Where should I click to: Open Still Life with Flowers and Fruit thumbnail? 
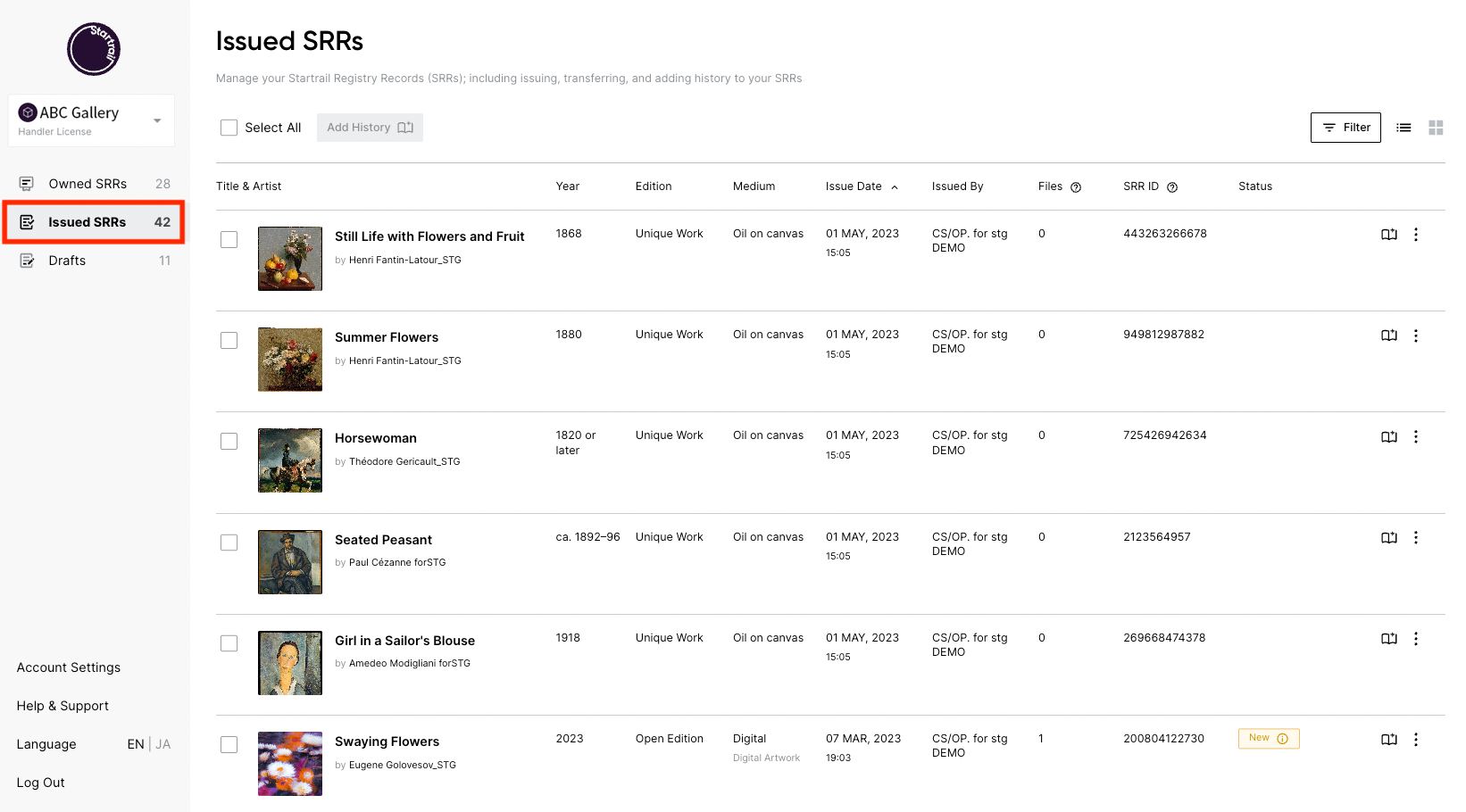[x=290, y=259]
